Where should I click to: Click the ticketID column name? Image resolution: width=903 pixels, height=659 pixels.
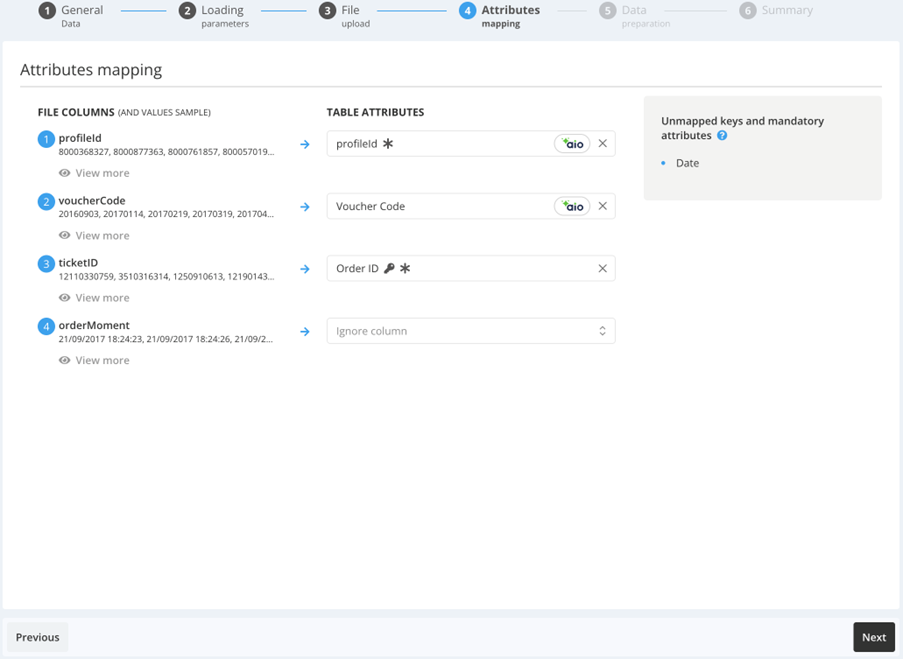coord(78,263)
